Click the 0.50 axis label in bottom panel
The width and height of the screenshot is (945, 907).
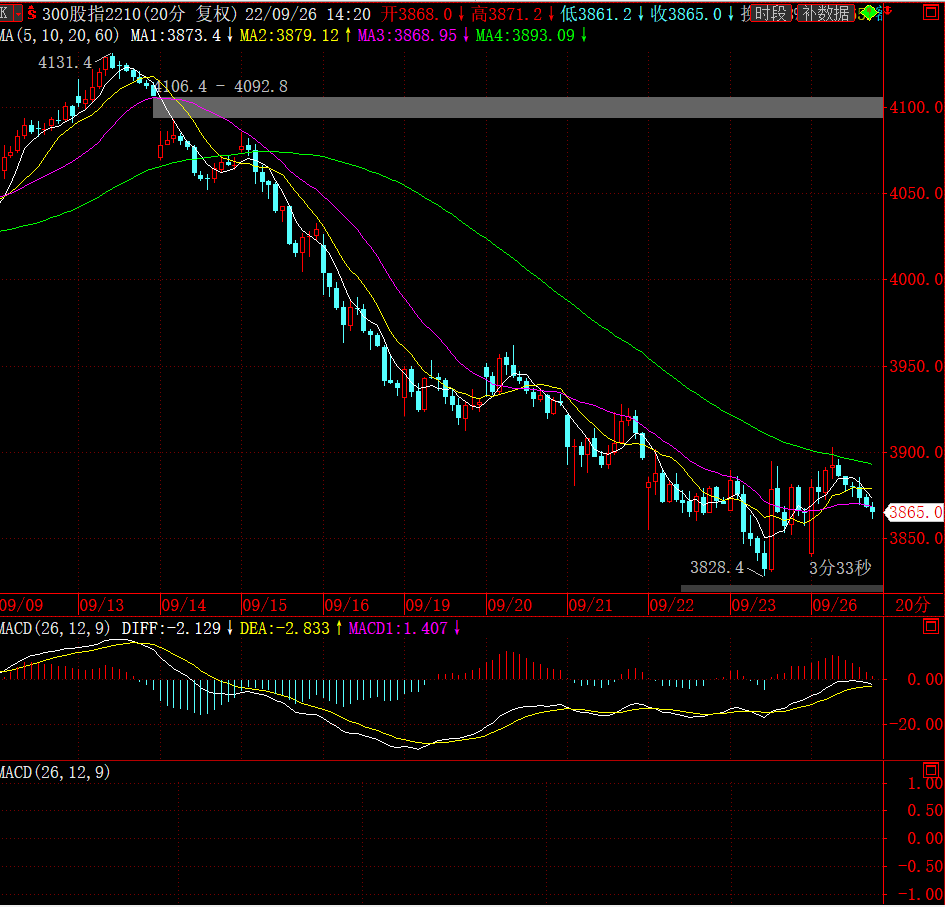pyautogui.click(x=925, y=811)
